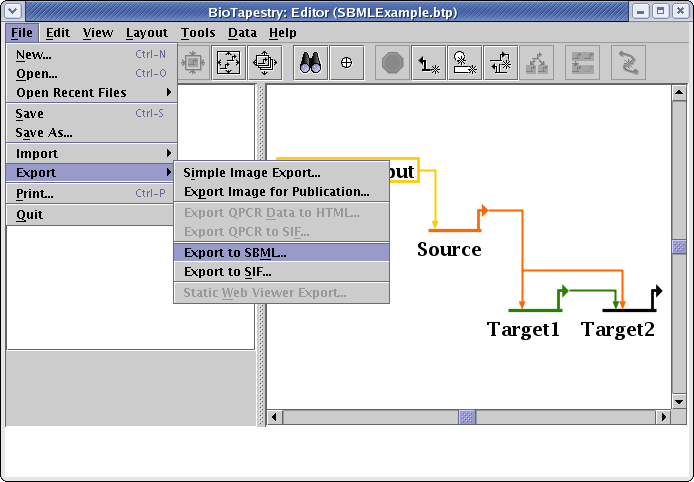Click the grayed-out stop sign icon
Image resolution: width=694 pixels, height=482 pixels.
393,62
